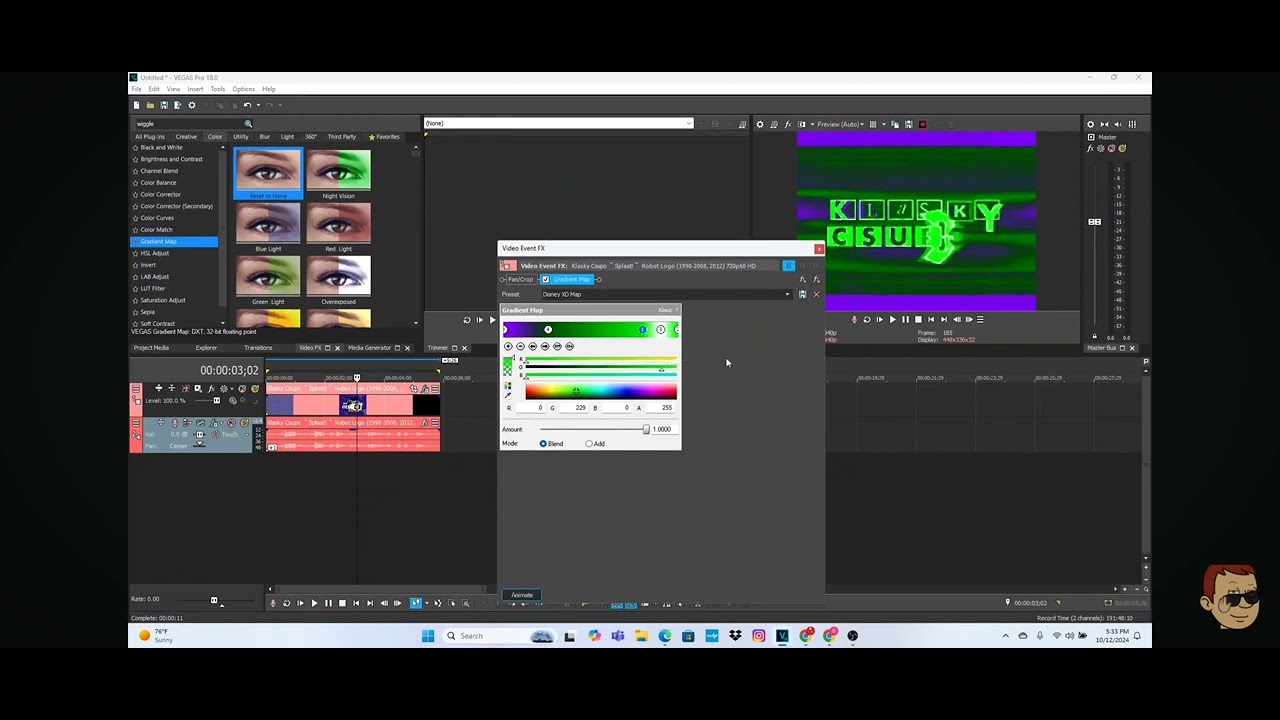Delete the Gradient Map preset
The width and height of the screenshot is (1280, 720).
click(x=816, y=294)
